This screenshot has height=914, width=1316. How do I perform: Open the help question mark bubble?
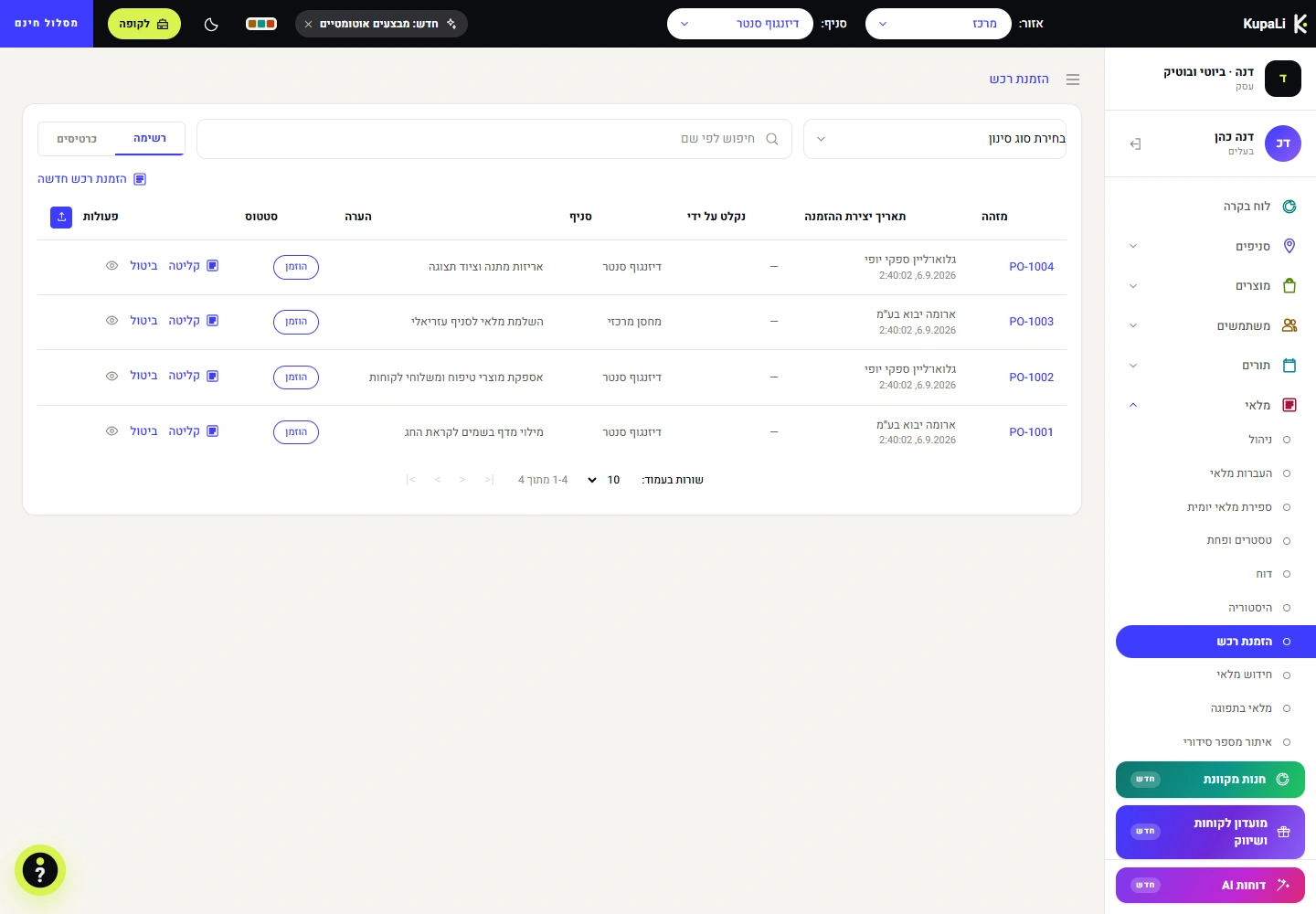click(x=40, y=870)
